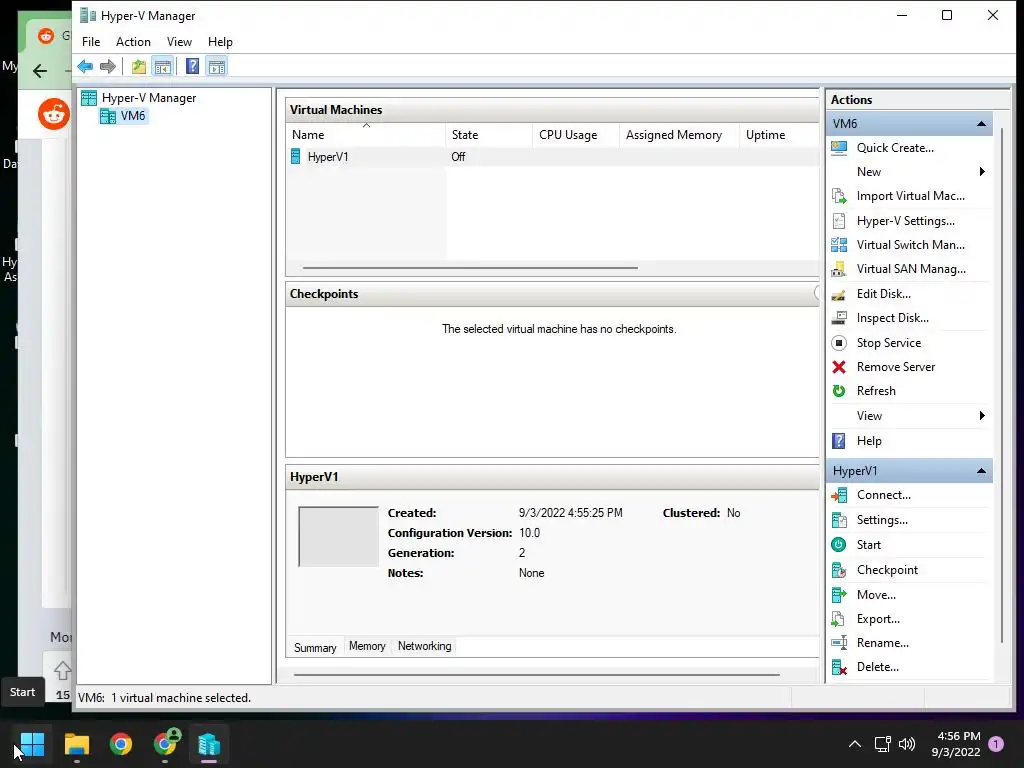Click the Forward arrow in toolbar
The height and width of the screenshot is (768, 1024).
[x=108, y=66]
